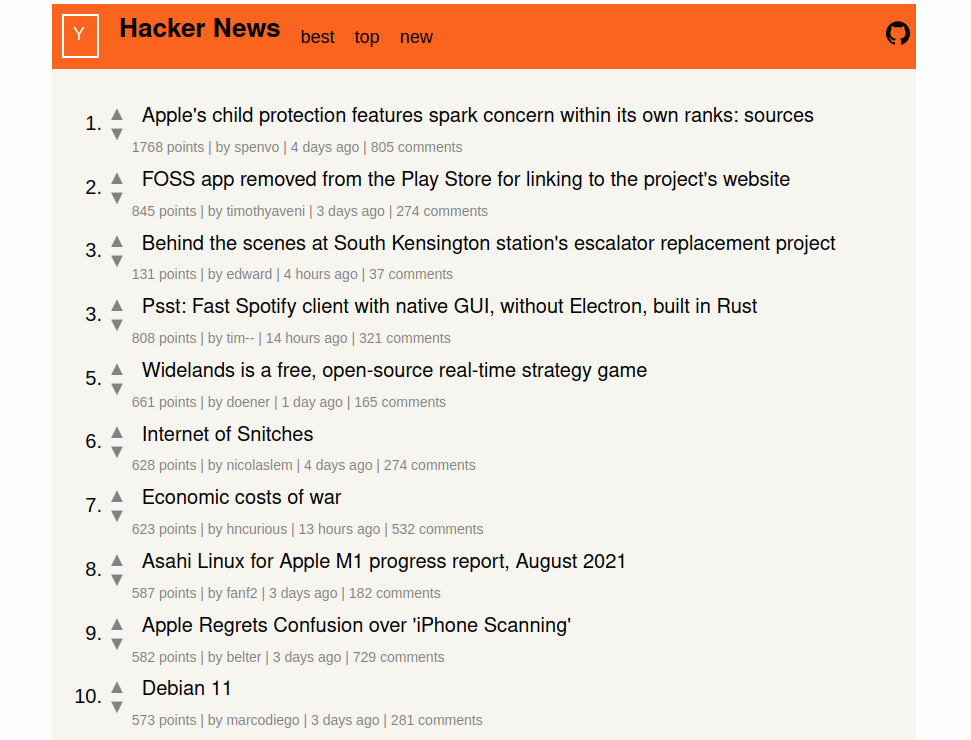Upvote the Economic costs of war story

point(117,497)
